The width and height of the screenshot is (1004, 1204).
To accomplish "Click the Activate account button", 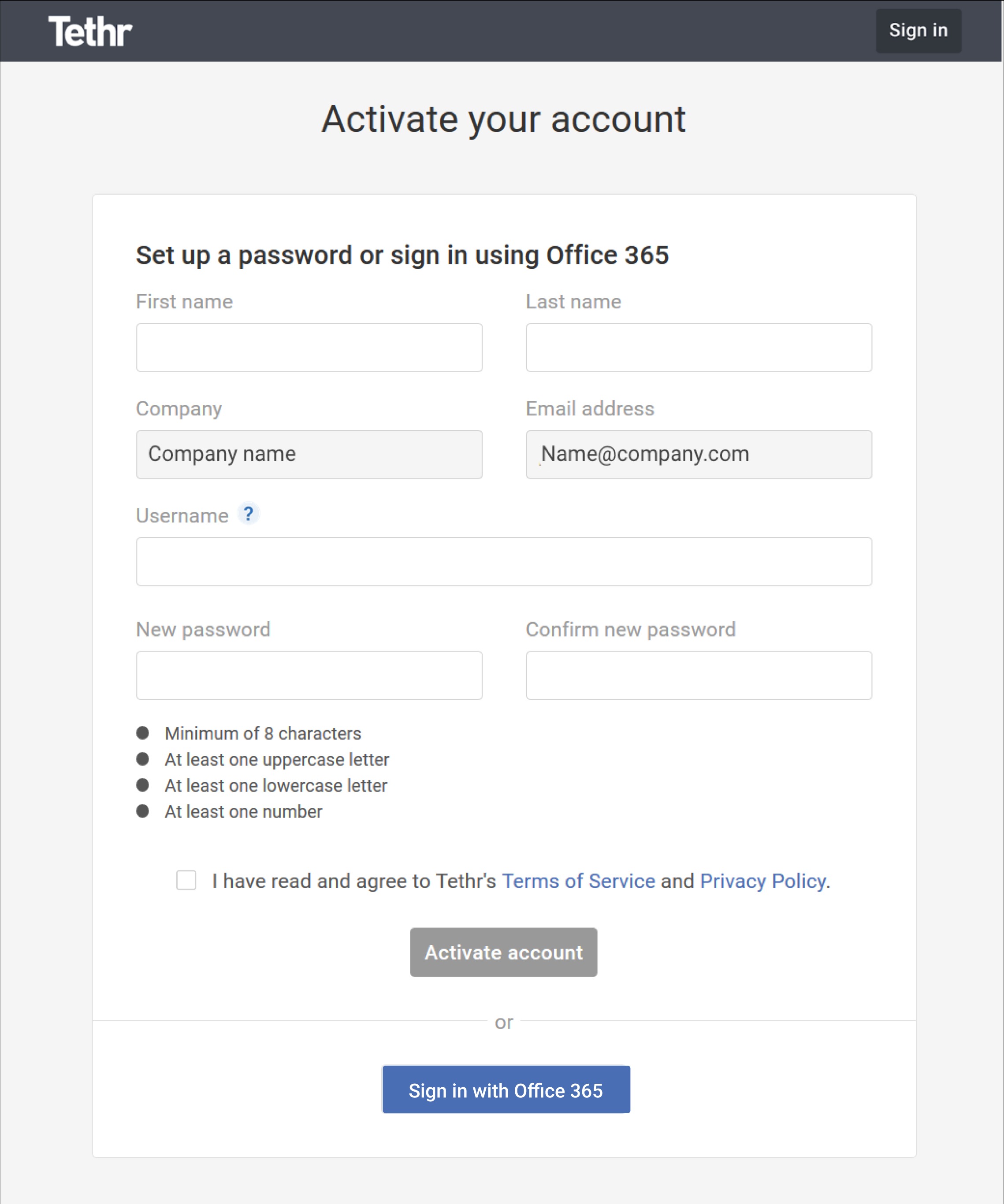I will (x=503, y=952).
